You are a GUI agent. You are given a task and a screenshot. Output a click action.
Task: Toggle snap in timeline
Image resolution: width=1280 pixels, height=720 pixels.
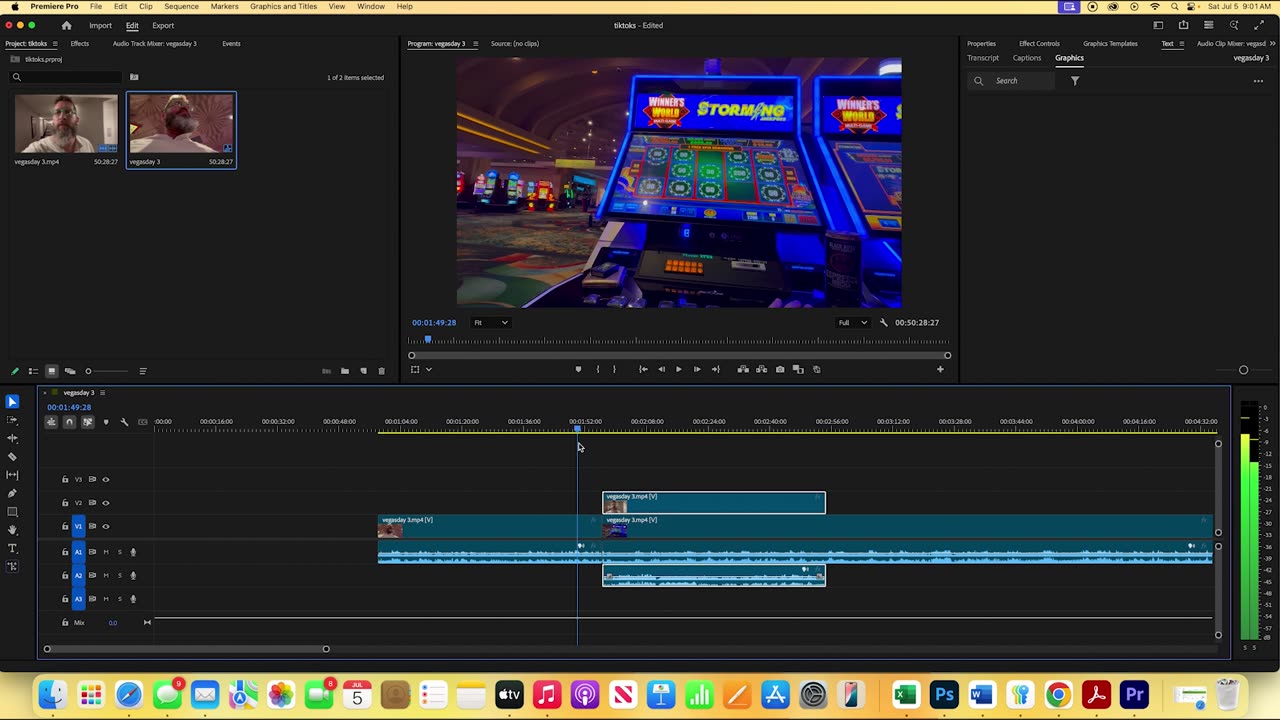(69, 422)
